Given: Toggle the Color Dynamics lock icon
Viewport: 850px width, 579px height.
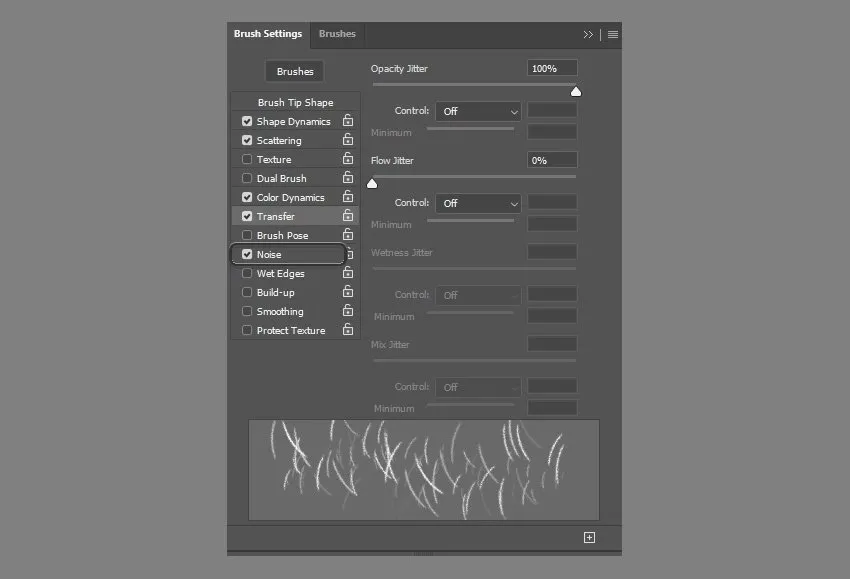Looking at the screenshot, I should click(348, 197).
